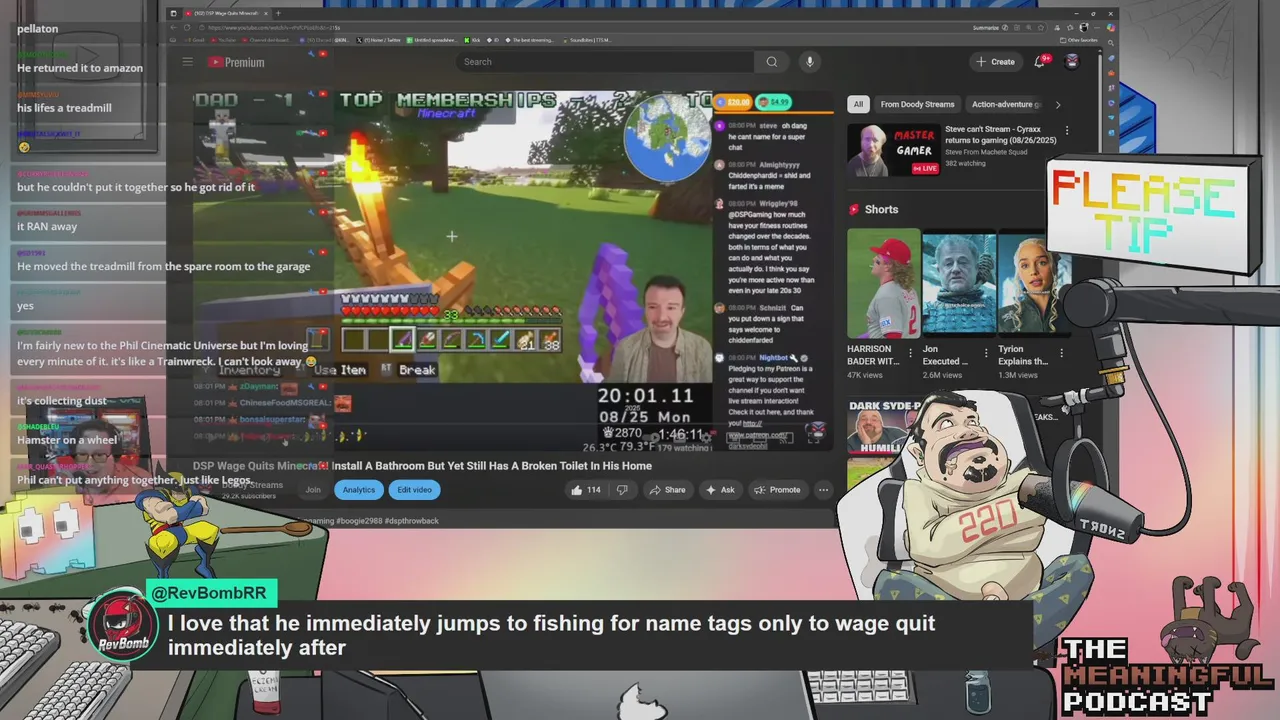Open options for the HARRISON BADER short
Screen dimensions: 1280x720
(x=910, y=353)
